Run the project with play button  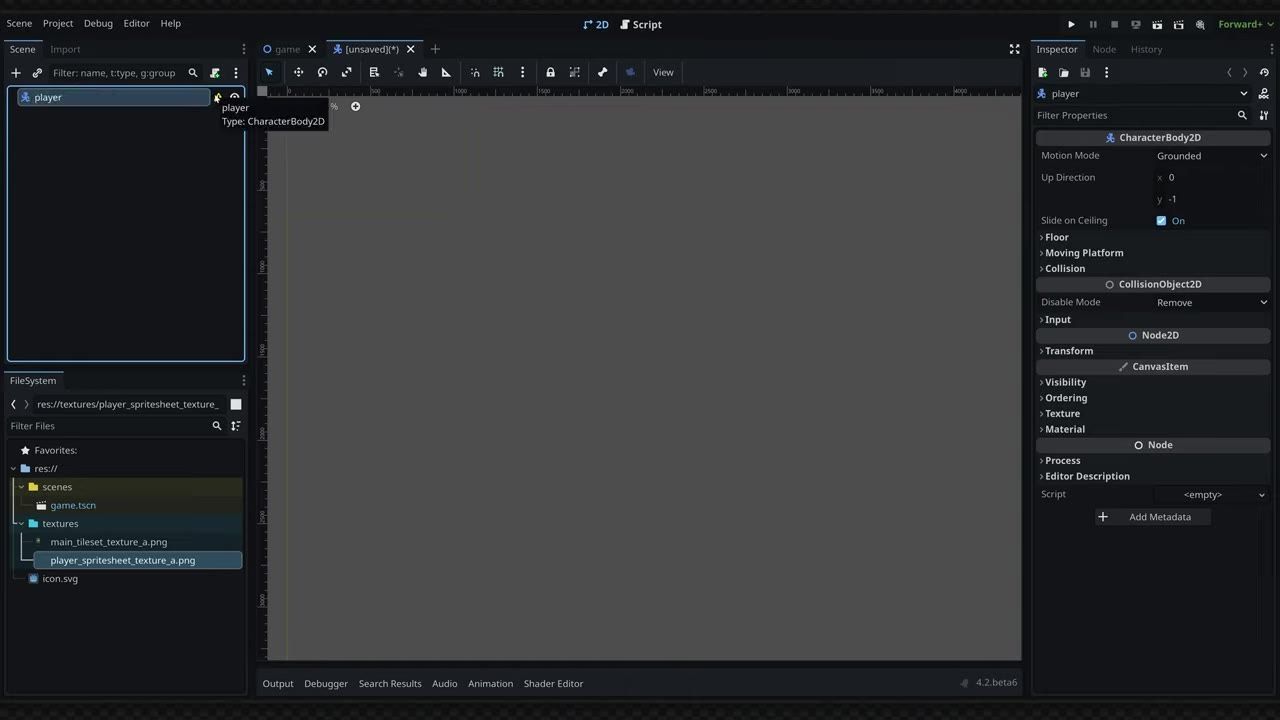[x=1071, y=24]
